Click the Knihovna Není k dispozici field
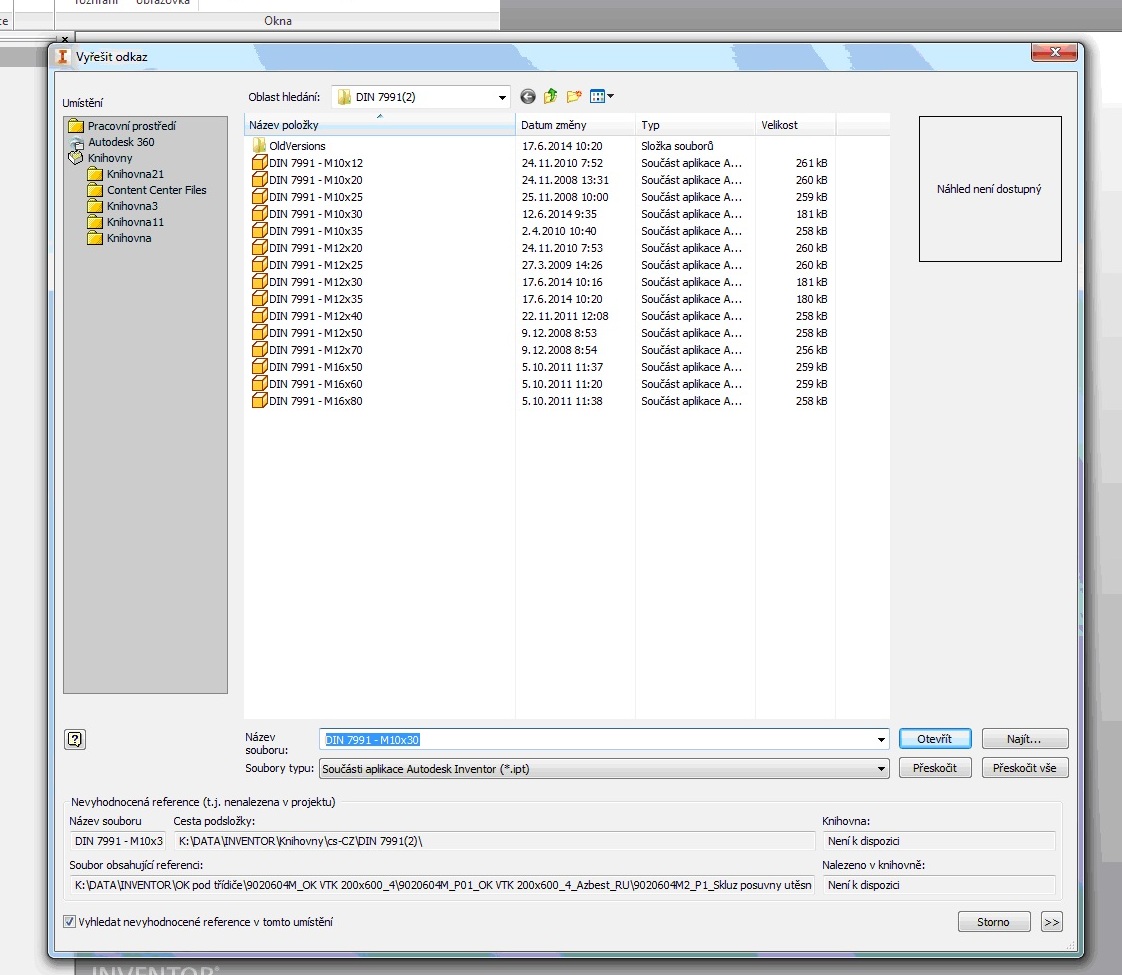 (939, 841)
